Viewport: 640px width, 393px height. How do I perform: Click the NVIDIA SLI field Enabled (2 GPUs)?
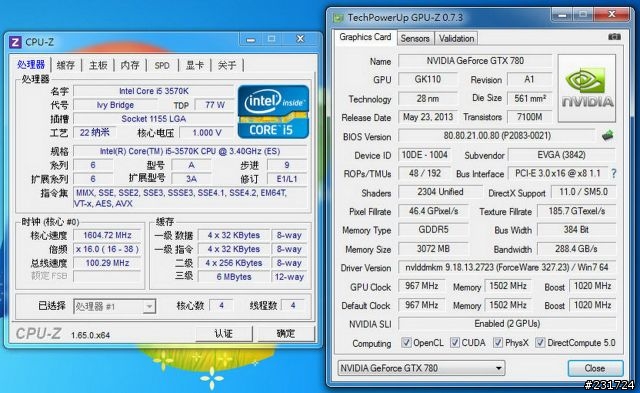click(x=507, y=324)
